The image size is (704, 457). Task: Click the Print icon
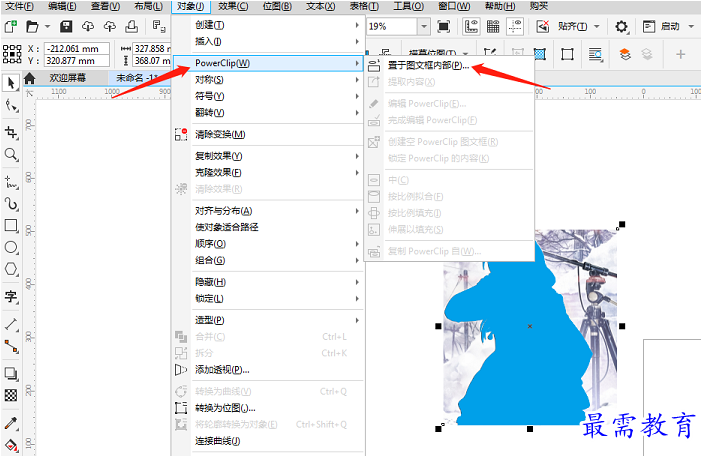pos(131,26)
